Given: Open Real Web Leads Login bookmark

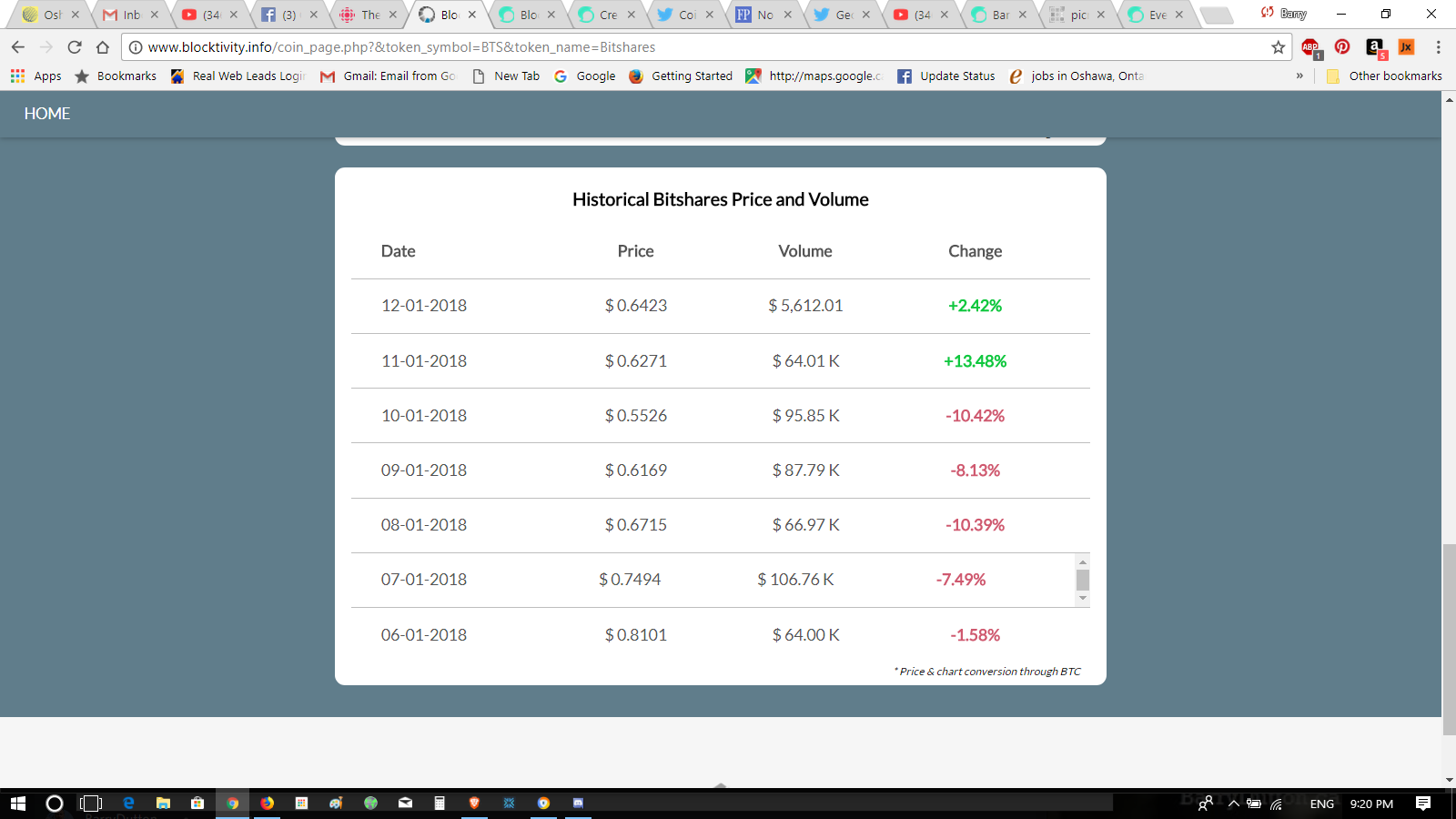Looking at the screenshot, I should (x=238, y=76).
